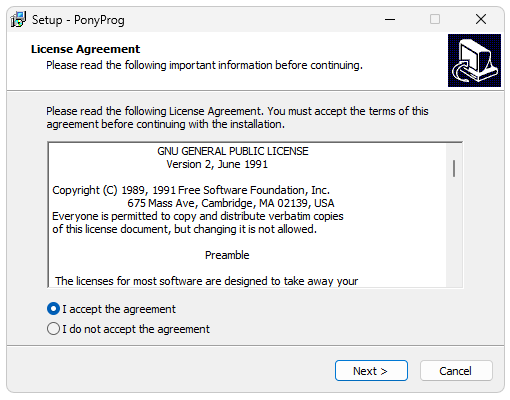The width and height of the screenshot is (510, 400).
Task: Minimize the Setup window
Action: tap(390, 19)
